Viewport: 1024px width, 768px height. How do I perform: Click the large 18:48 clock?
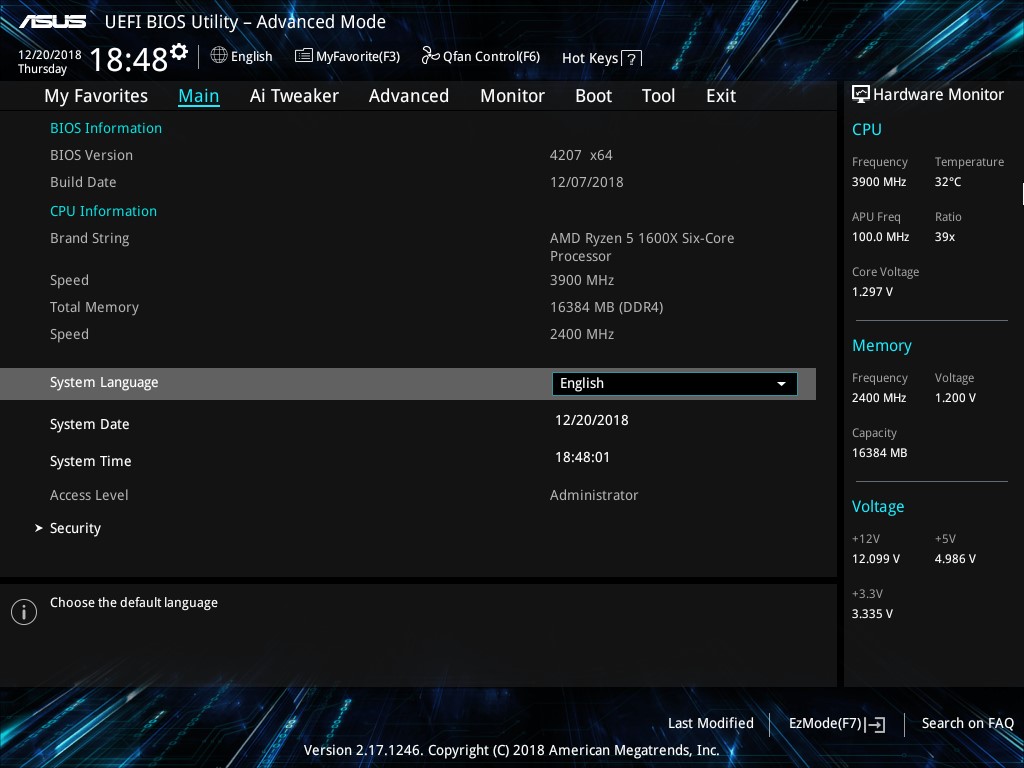pyautogui.click(x=129, y=59)
